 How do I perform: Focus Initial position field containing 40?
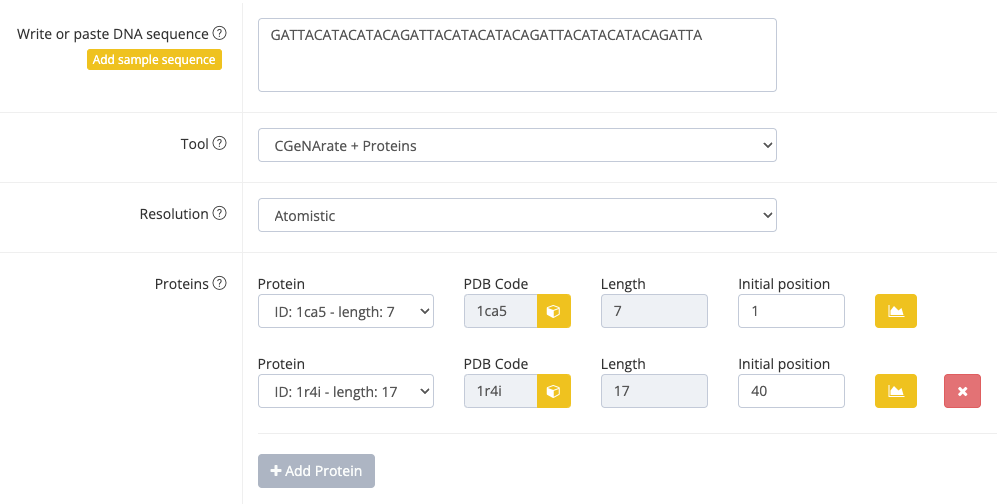coord(791,391)
